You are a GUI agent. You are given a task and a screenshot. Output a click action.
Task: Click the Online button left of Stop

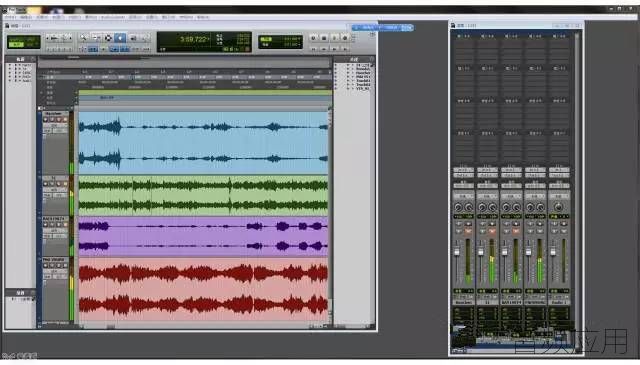click(x=313, y=38)
